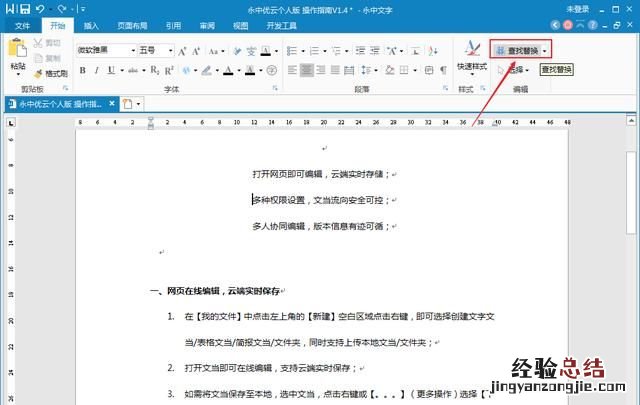Apply subscript R₂ formatting
Screen dimensions: 640x405
(x=155, y=71)
